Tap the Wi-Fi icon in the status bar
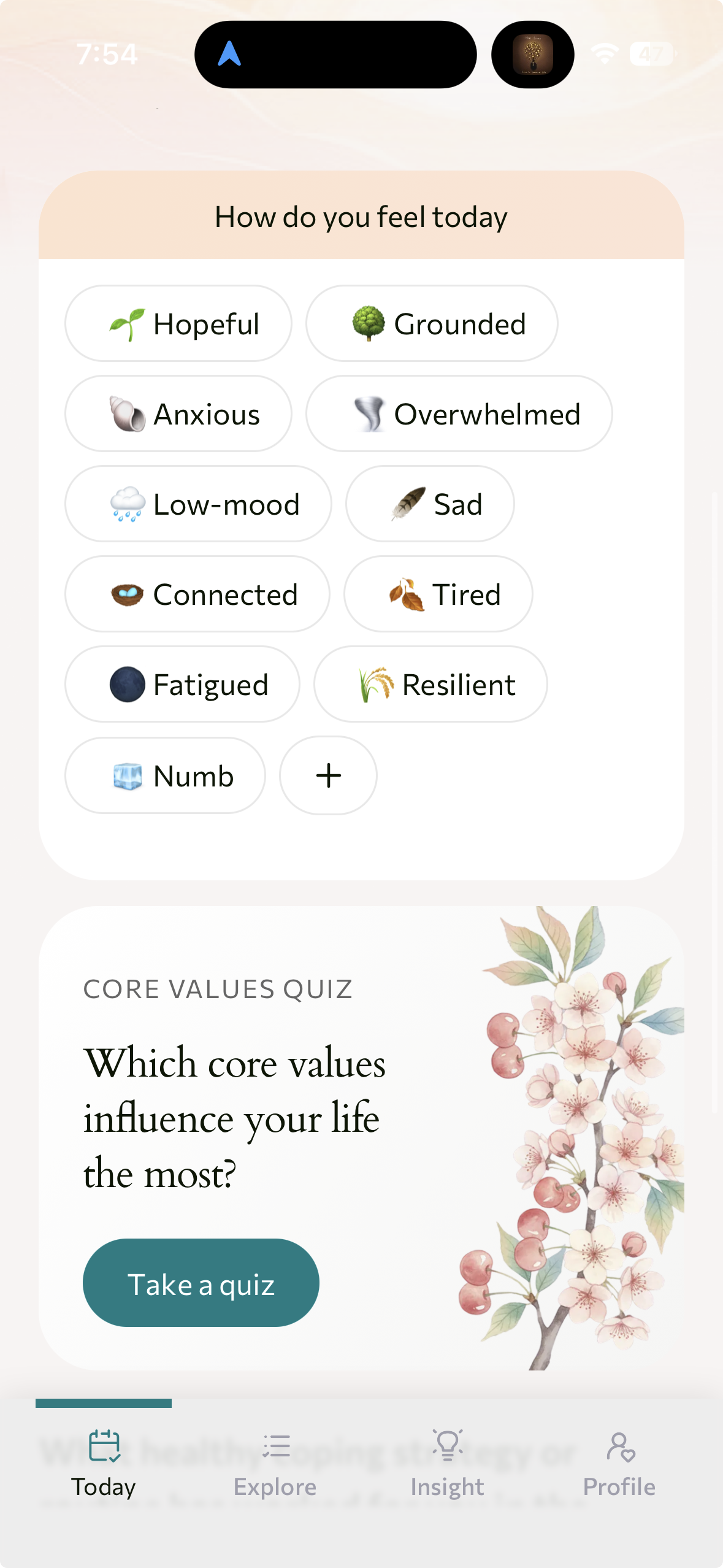 pyautogui.click(x=603, y=54)
